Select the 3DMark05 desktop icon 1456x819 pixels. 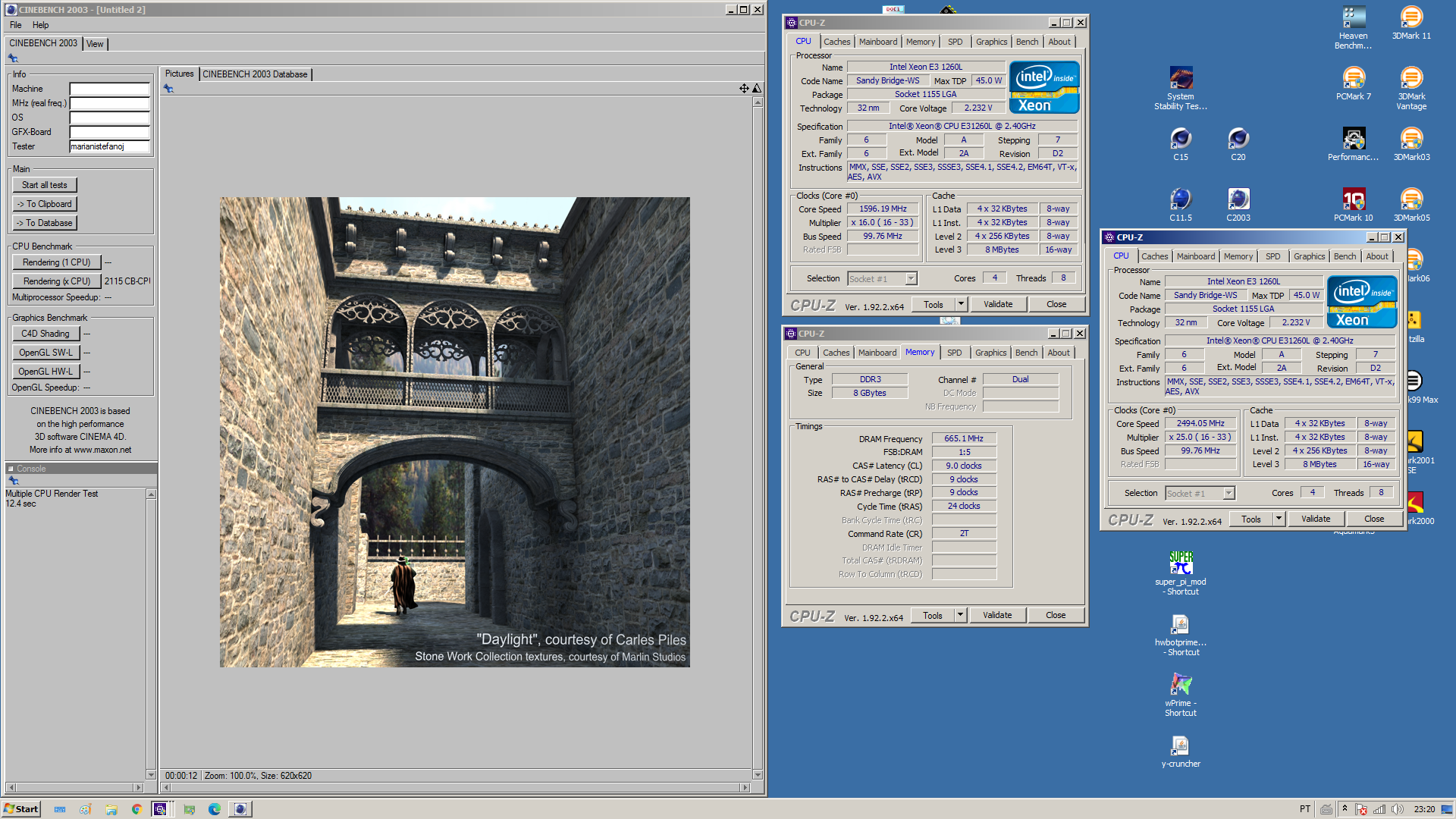[1410, 205]
